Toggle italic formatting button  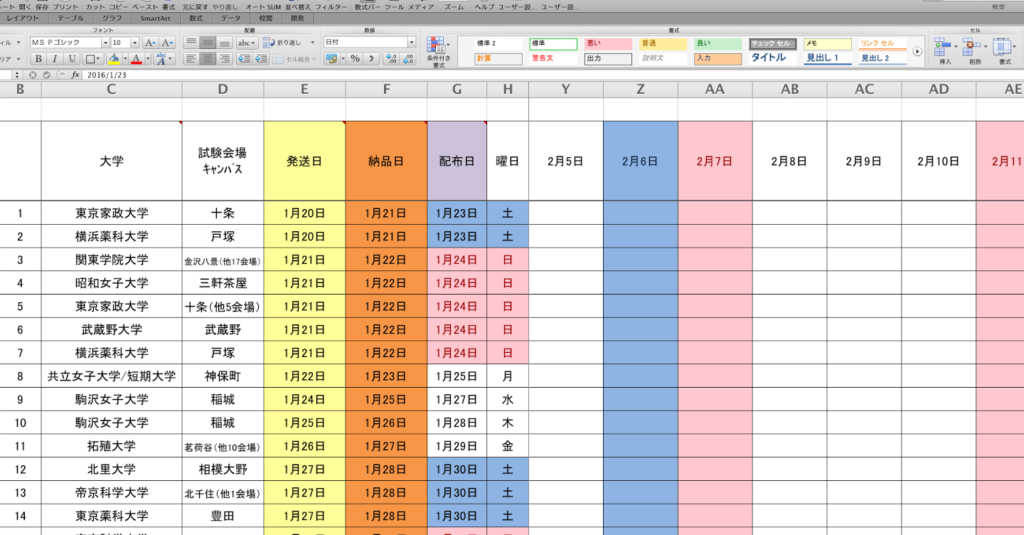(55, 59)
